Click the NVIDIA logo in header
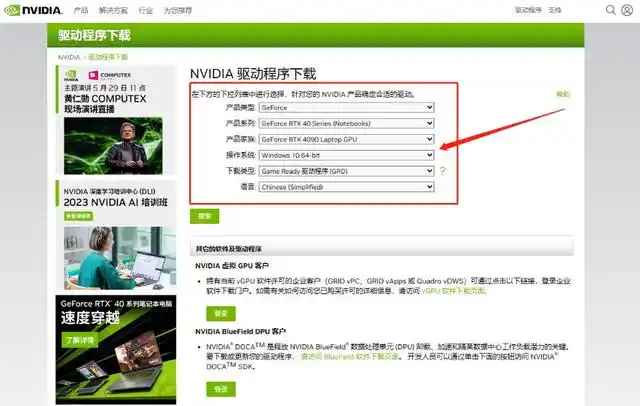The image size is (640, 406). point(33,10)
